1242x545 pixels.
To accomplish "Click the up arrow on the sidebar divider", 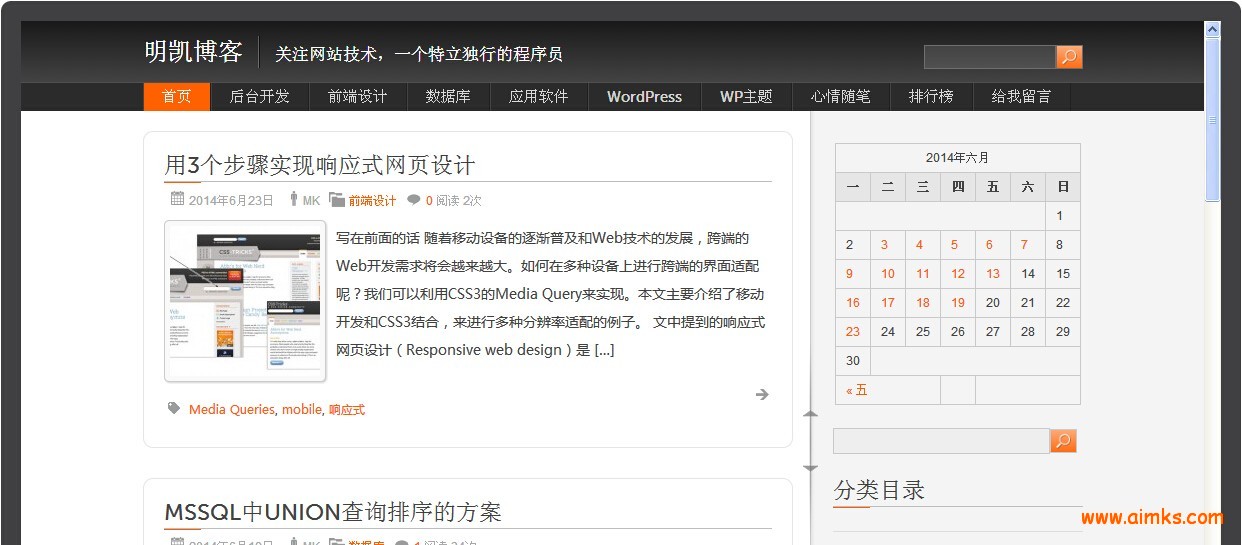I will pyautogui.click(x=810, y=413).
